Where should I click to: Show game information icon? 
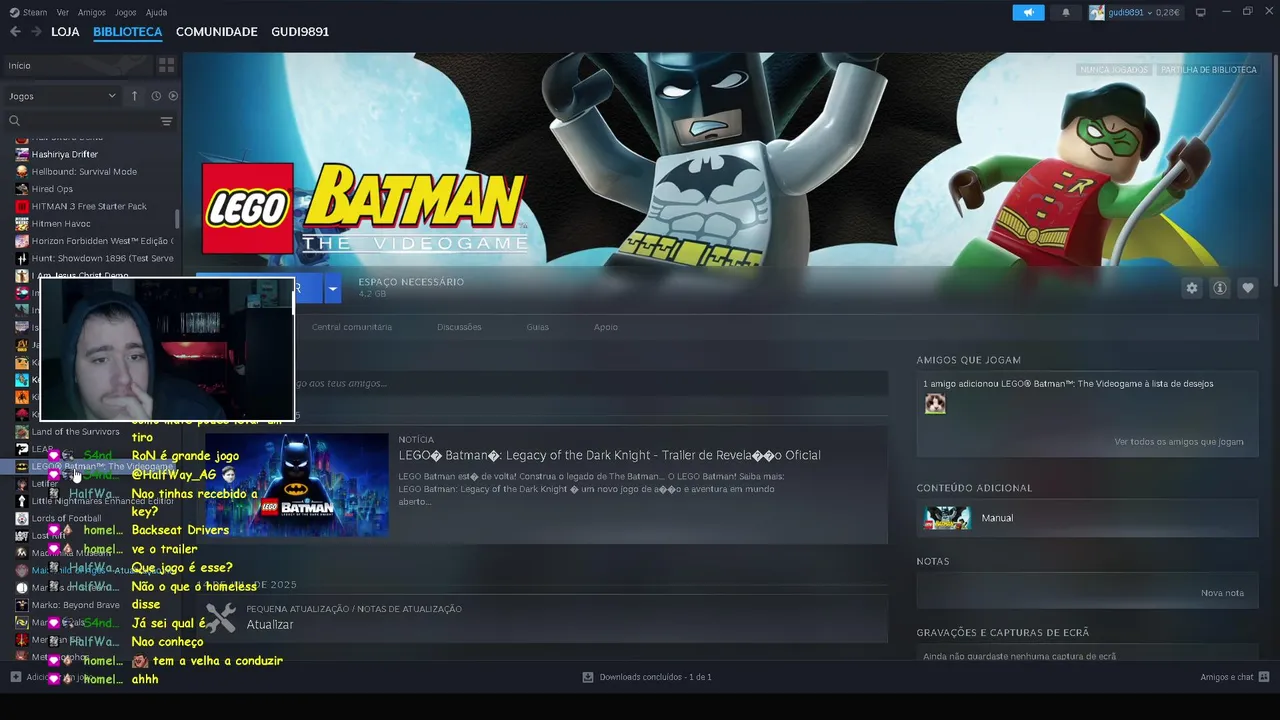pos(1220,288)
